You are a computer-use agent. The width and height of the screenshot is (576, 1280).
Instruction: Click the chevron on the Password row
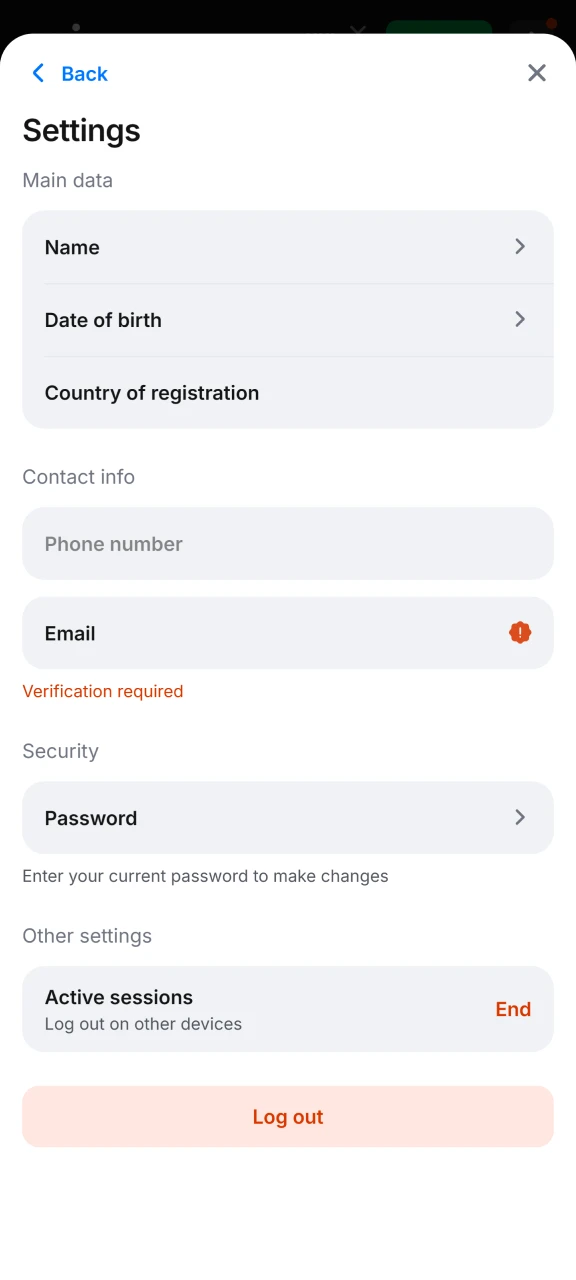[x=520, y=817]
